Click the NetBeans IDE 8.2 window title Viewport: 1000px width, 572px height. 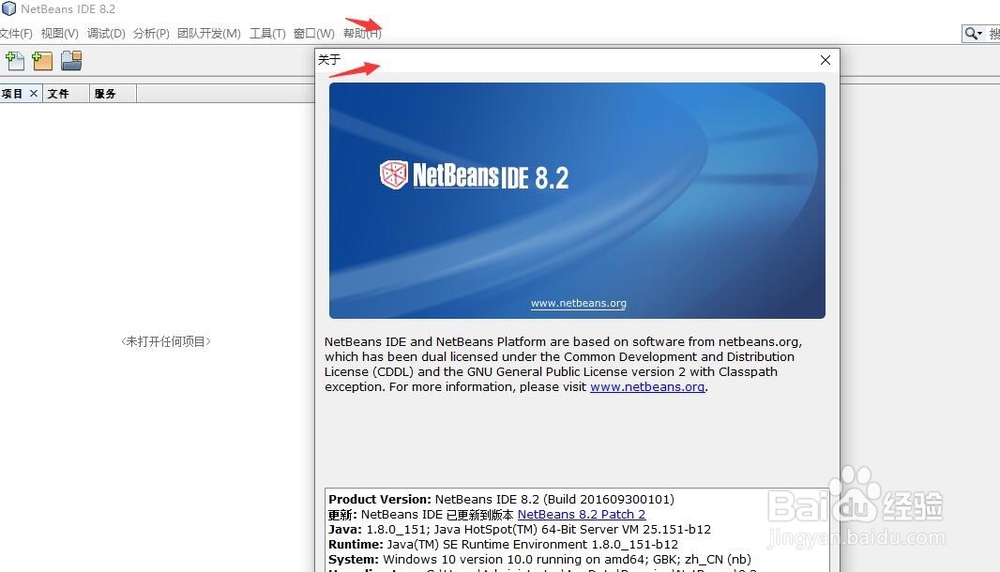pyautogui.click(x=68, y=9)
